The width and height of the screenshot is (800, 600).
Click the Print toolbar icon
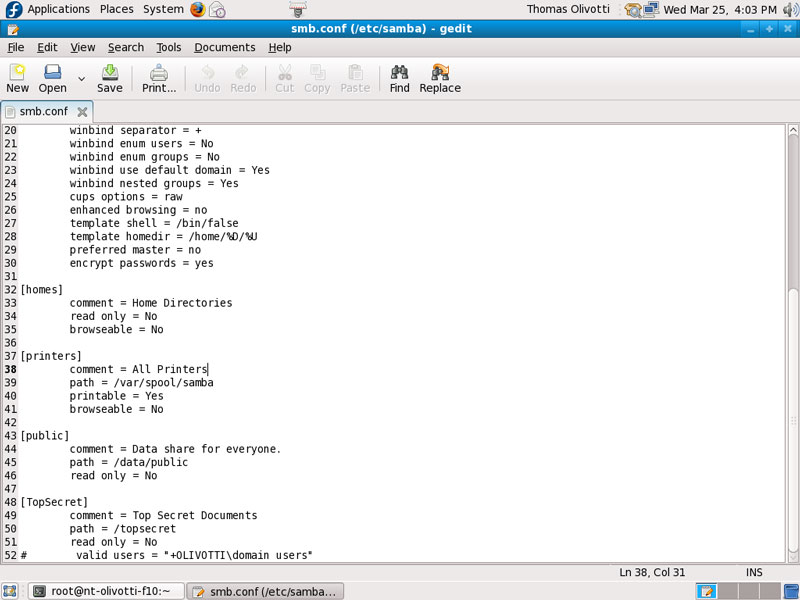(x=159, y=78)
